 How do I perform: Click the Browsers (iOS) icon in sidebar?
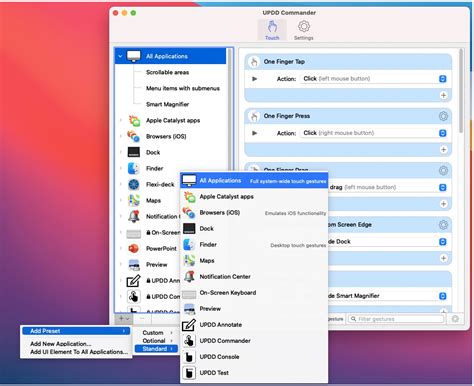coord(134,136)
